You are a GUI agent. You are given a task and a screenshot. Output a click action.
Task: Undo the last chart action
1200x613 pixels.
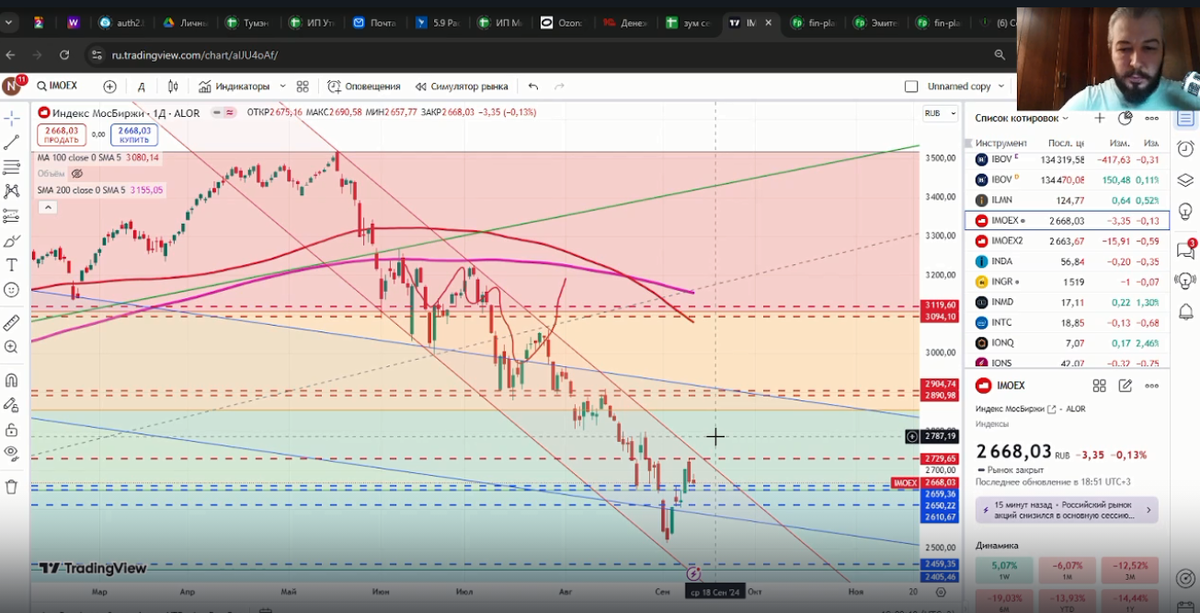tap(533, 87)
